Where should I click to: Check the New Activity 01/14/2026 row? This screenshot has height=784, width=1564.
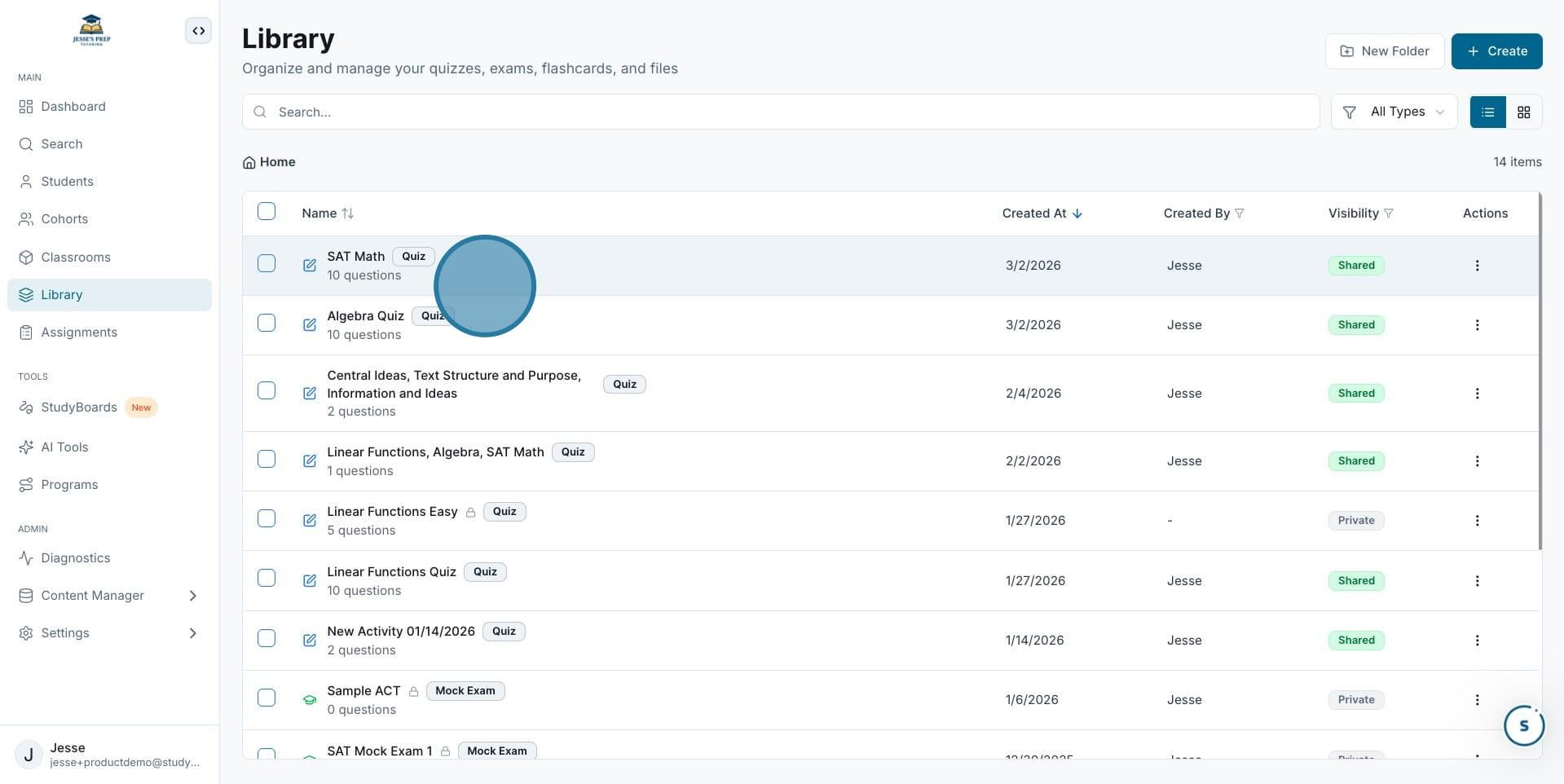267,639
